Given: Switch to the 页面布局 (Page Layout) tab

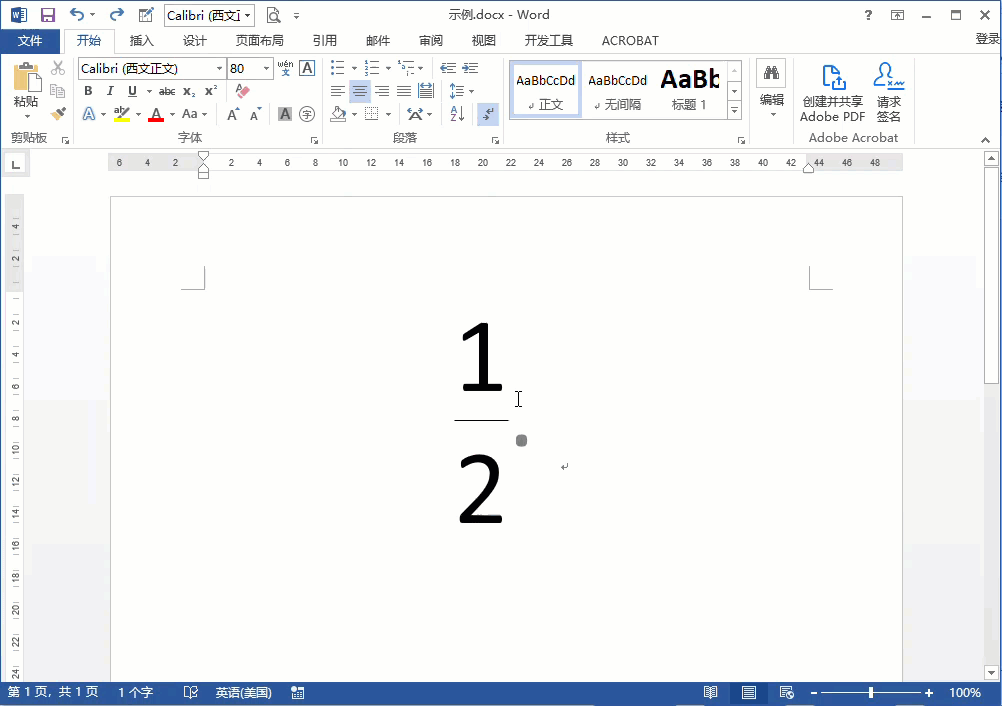Looking at the screenshot, I should tap(259, 41).
